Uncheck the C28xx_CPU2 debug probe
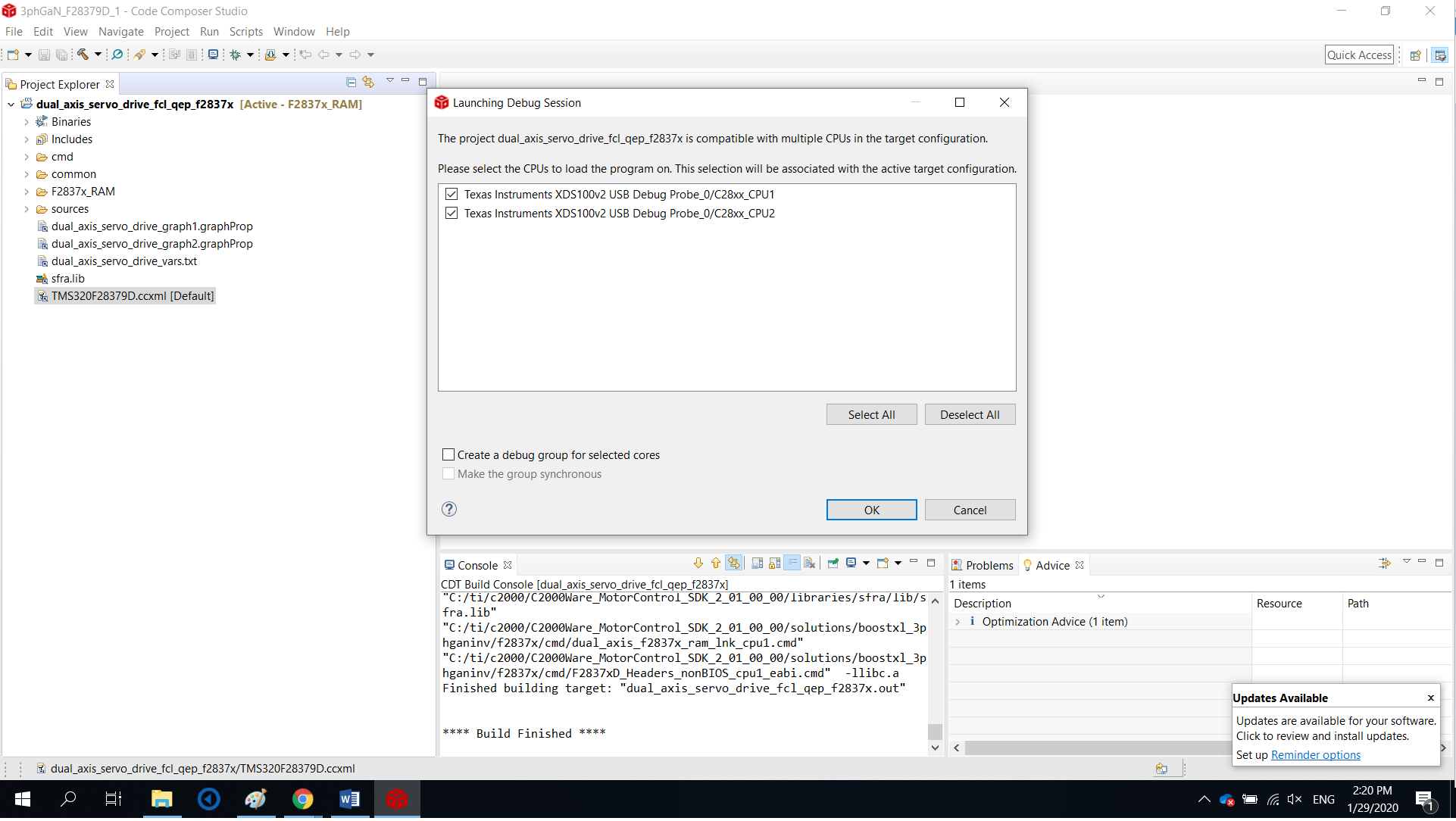The height and width of the screenshot is (821, 1456). tap(451, 213)
